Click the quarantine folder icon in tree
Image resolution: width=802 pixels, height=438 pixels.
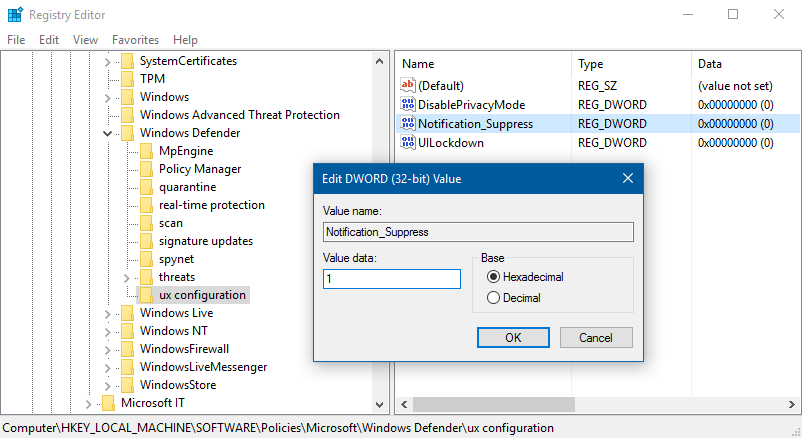pos(145,187)
